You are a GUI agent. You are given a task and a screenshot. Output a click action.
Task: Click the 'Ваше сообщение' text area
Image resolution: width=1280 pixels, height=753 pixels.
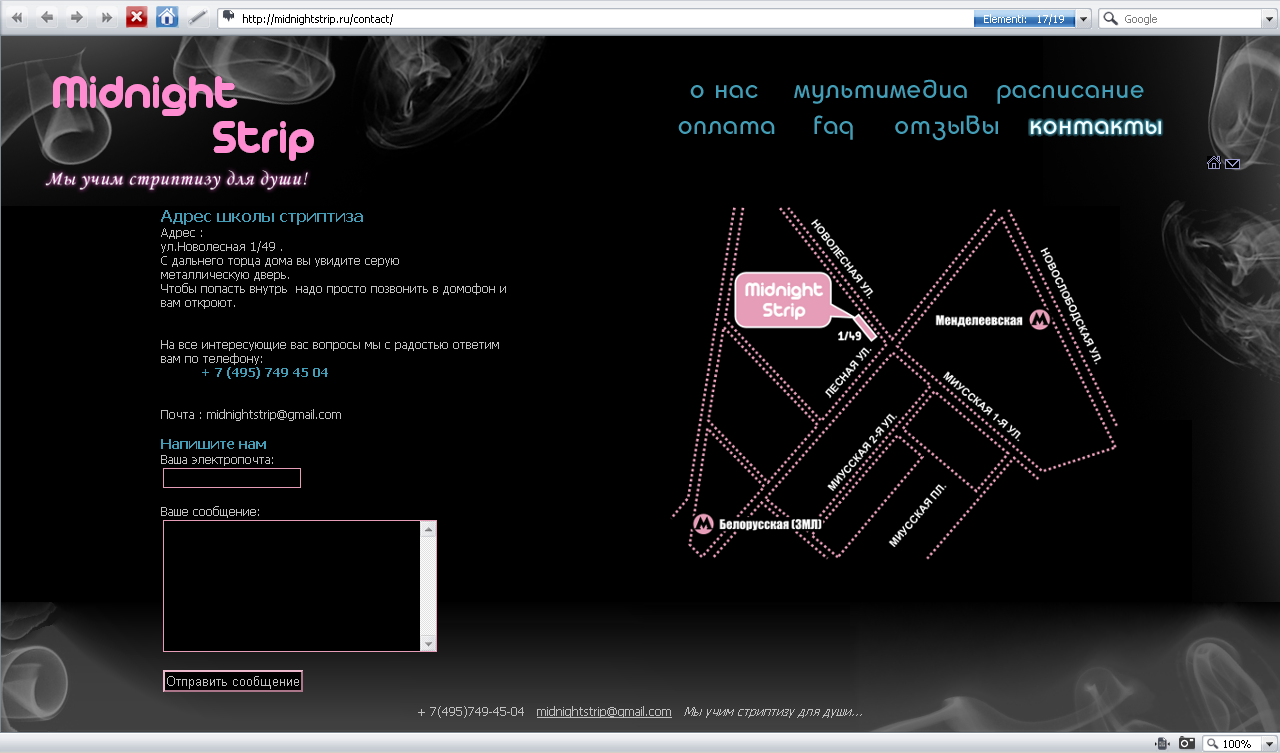(x=292, y=586)
